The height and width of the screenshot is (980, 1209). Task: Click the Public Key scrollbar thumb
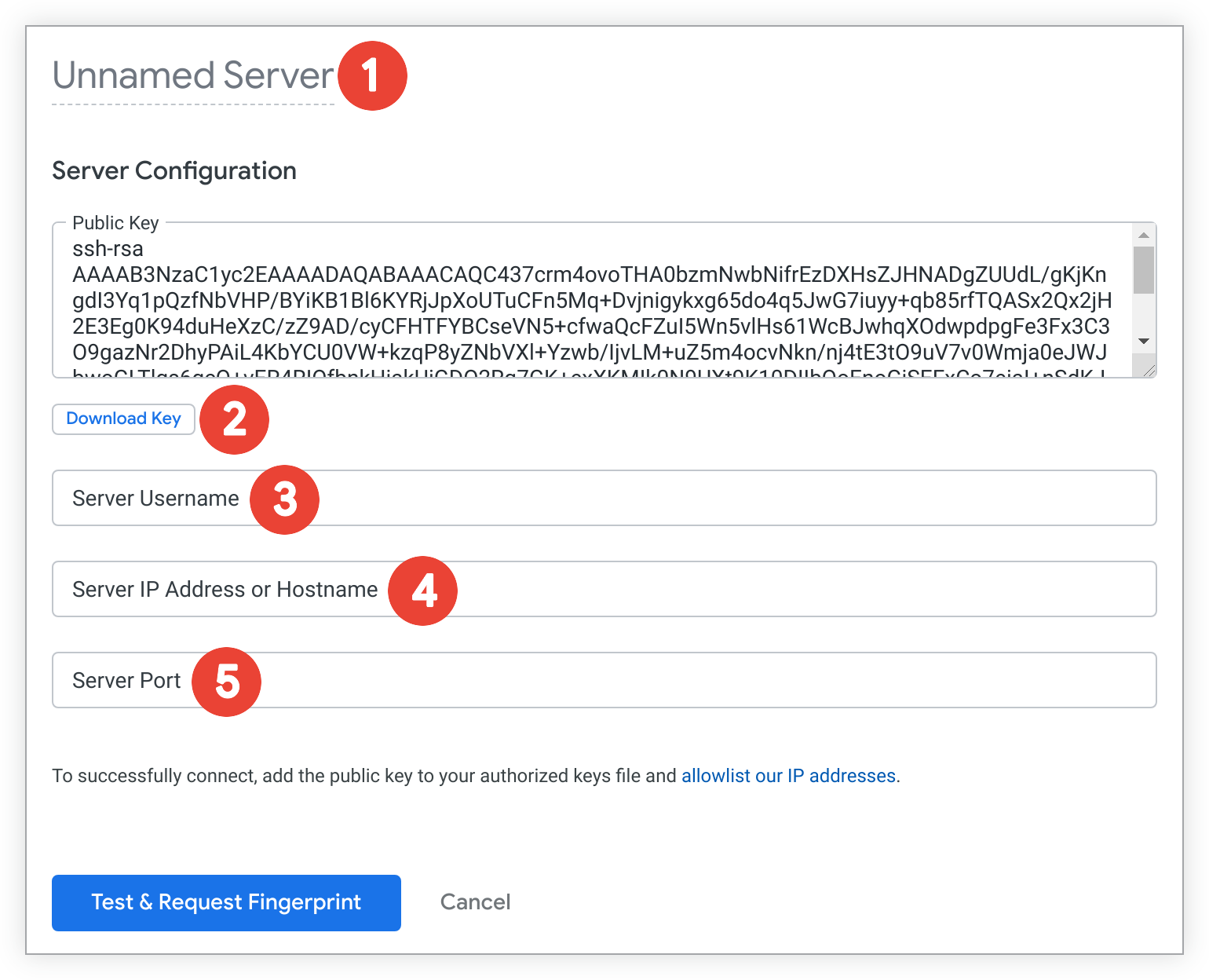(x=1144, y=270)
